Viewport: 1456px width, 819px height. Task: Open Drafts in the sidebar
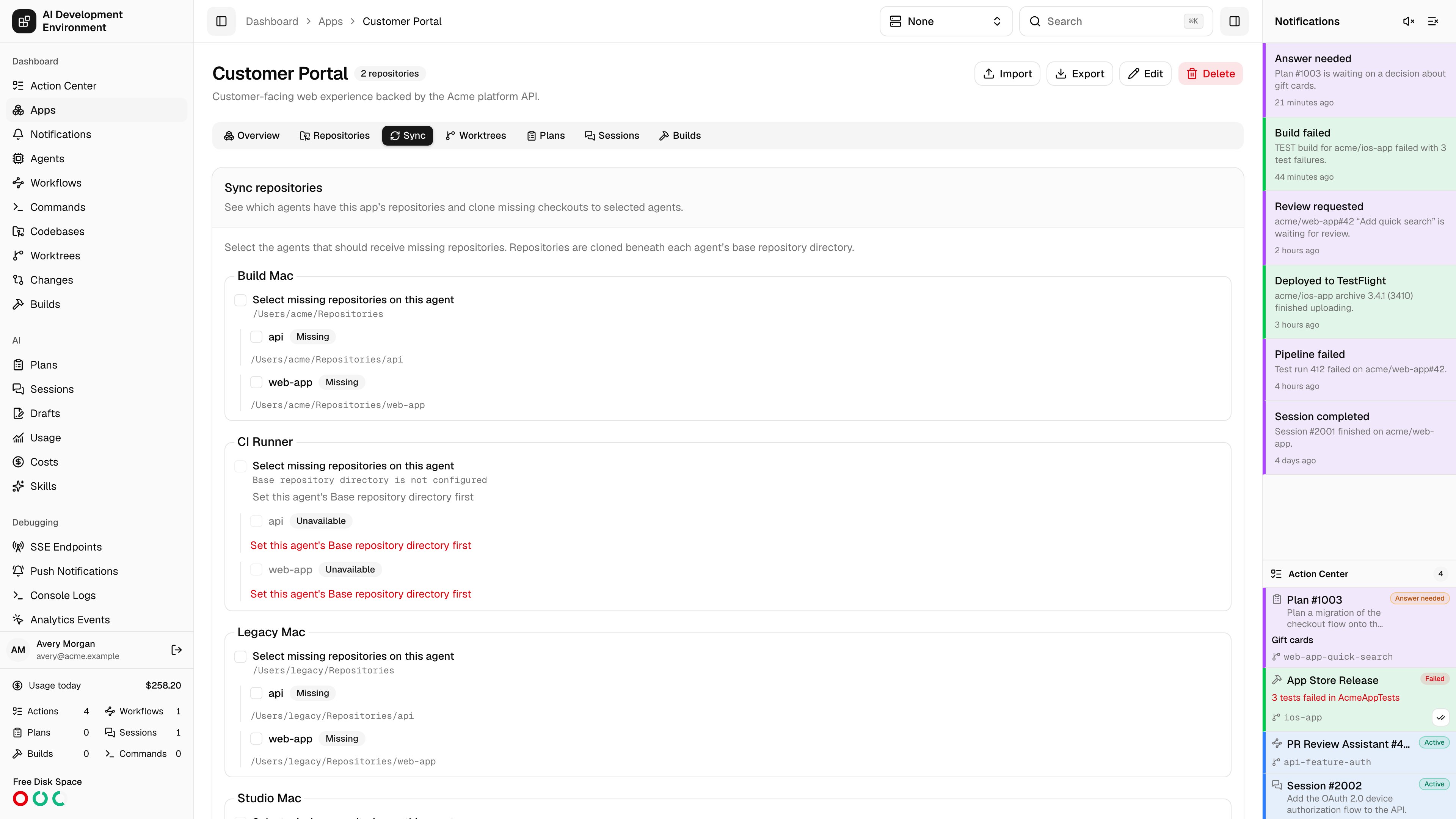click(97, 413)
